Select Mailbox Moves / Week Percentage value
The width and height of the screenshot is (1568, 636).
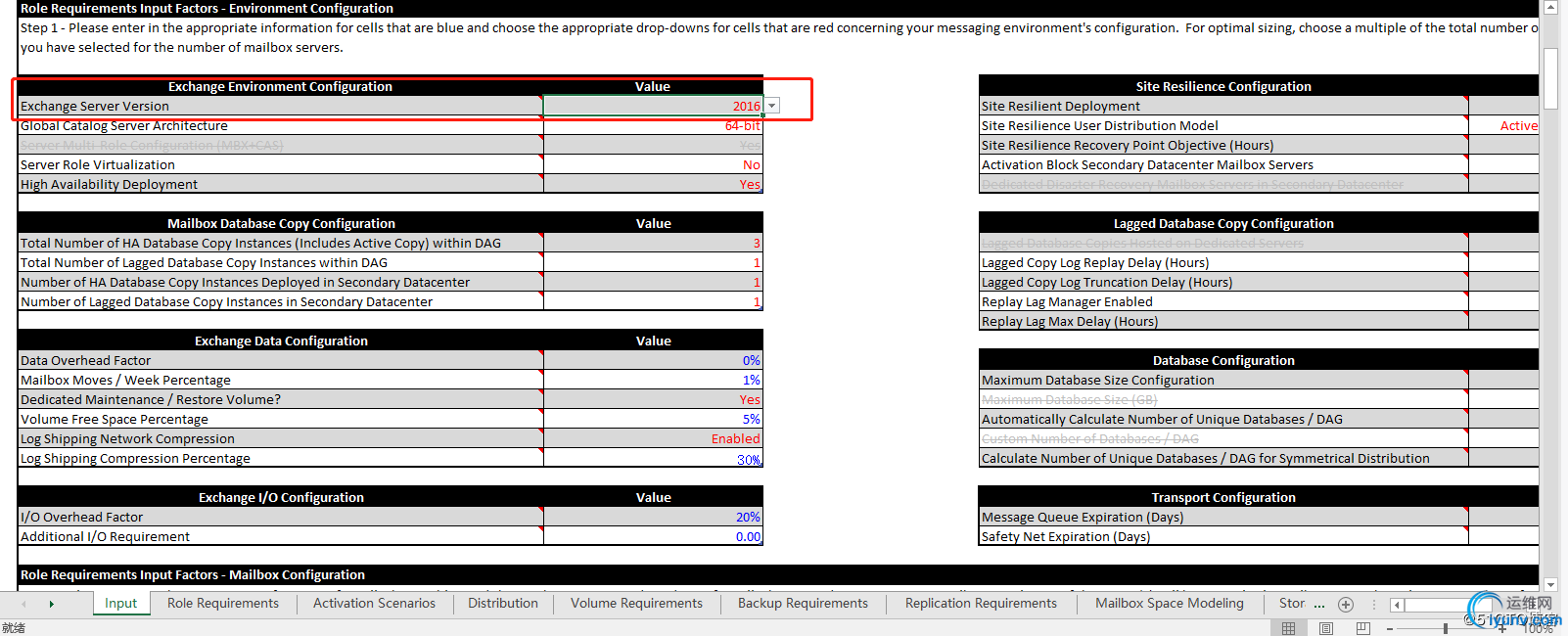(x=653, y=380)
